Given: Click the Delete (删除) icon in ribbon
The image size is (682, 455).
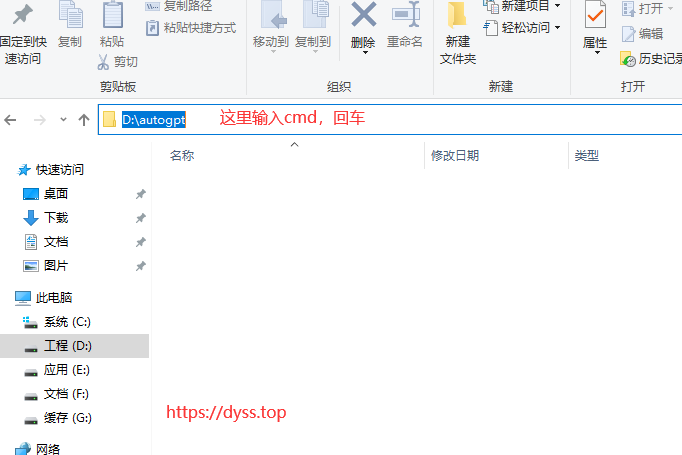Looking at the screenshot, I should (363, 16).
